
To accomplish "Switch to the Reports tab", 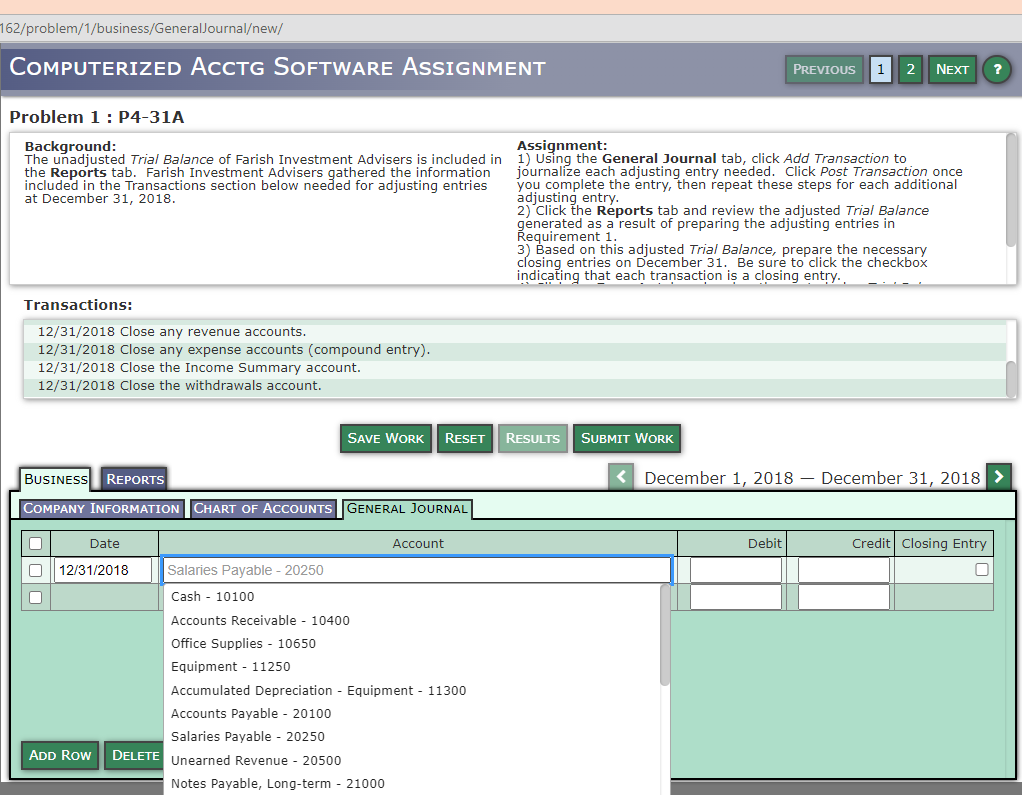I will tap(135, 479).
